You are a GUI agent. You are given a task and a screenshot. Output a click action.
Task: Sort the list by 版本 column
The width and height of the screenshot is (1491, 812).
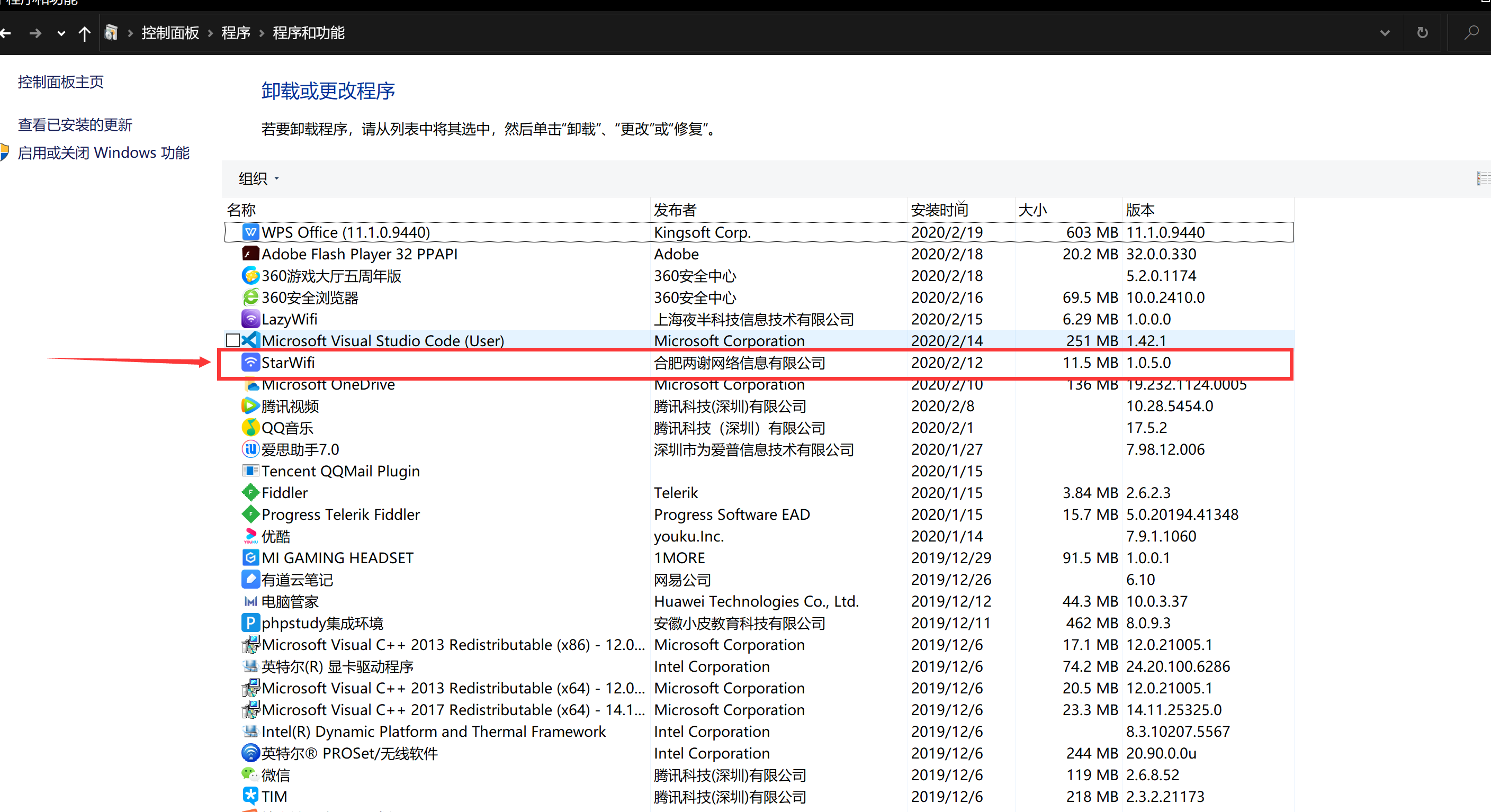[x=1208, y=210]
